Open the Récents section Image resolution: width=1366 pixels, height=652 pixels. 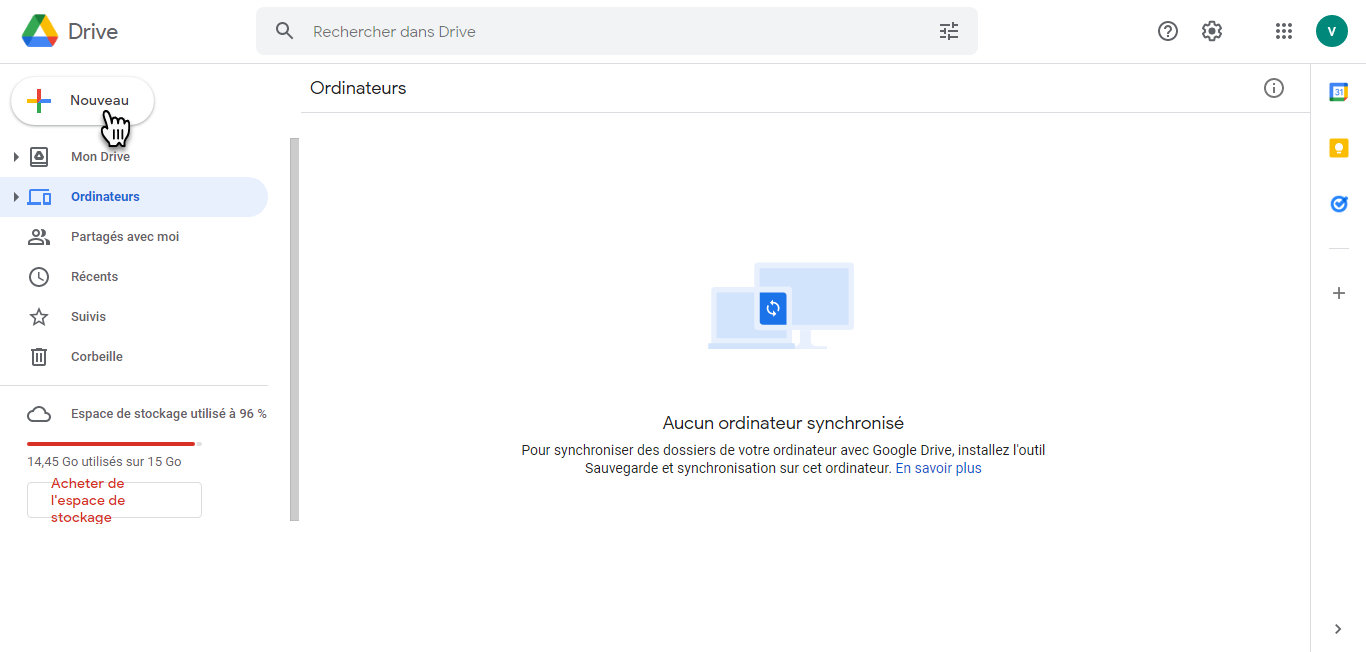(x=94, y=277)
